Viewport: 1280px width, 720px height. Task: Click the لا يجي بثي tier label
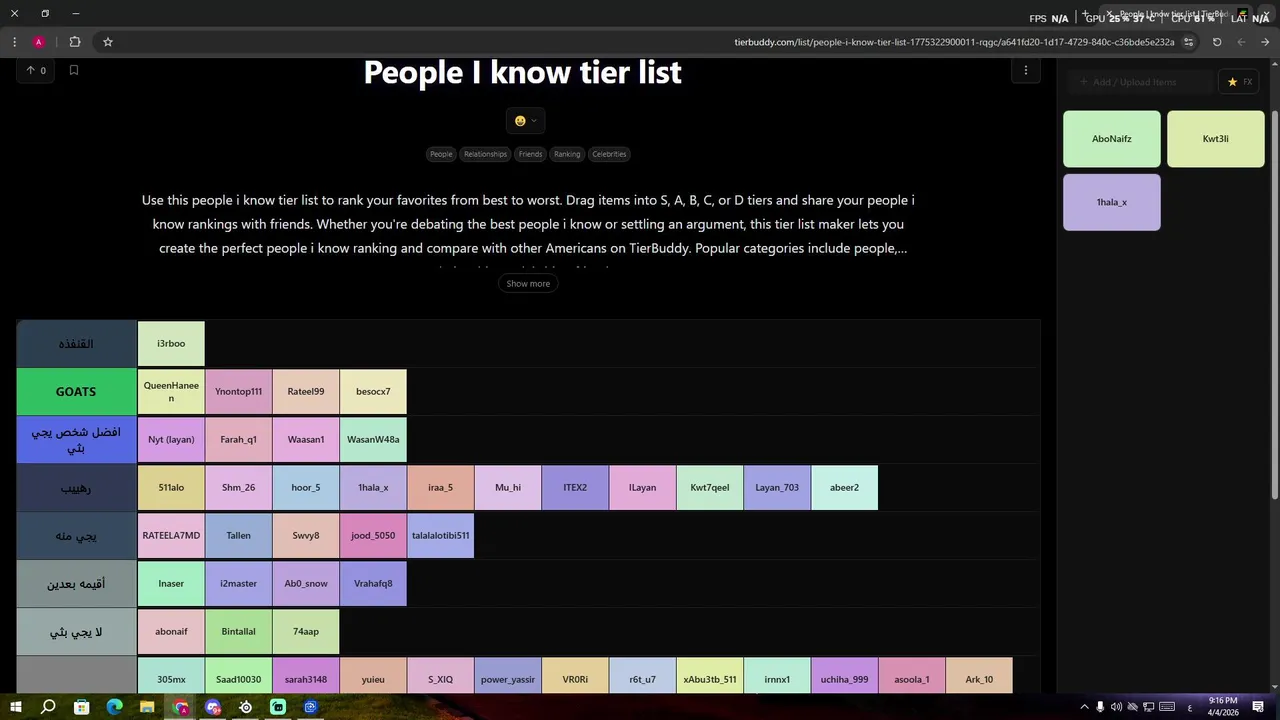click(76, 632)
